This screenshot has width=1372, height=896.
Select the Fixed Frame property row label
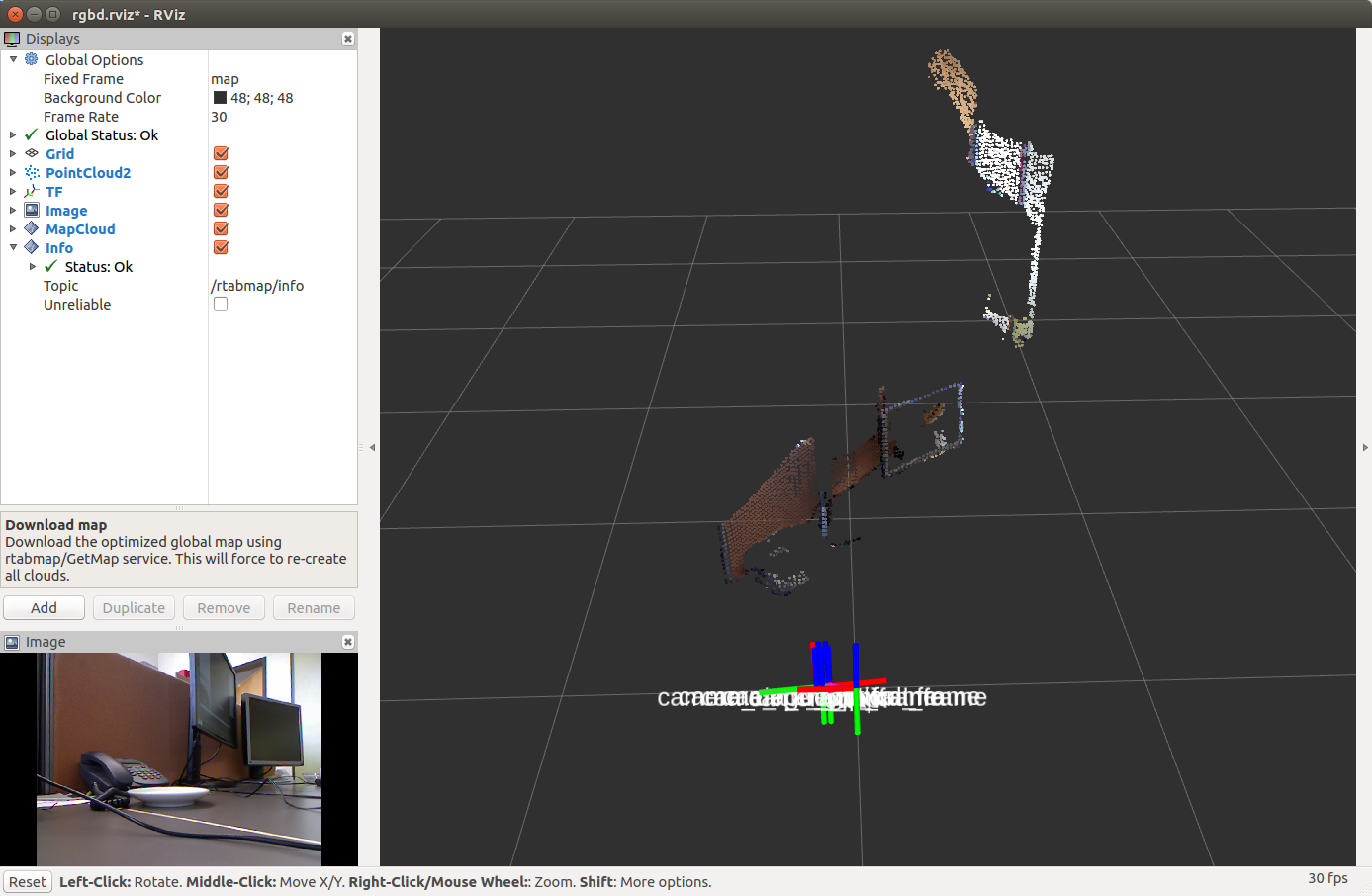83,79
